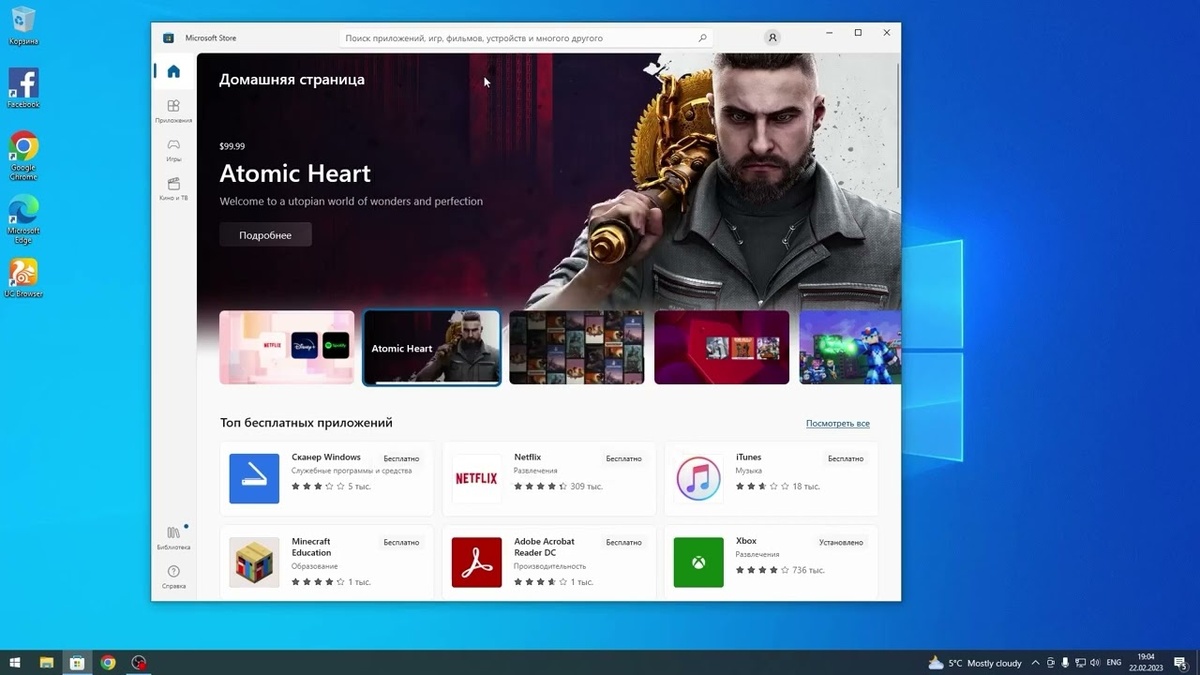This screenshot has height=675, width=1200.
Task: Open the Minecraft Education app icon
Action: (x=254, y=562)
